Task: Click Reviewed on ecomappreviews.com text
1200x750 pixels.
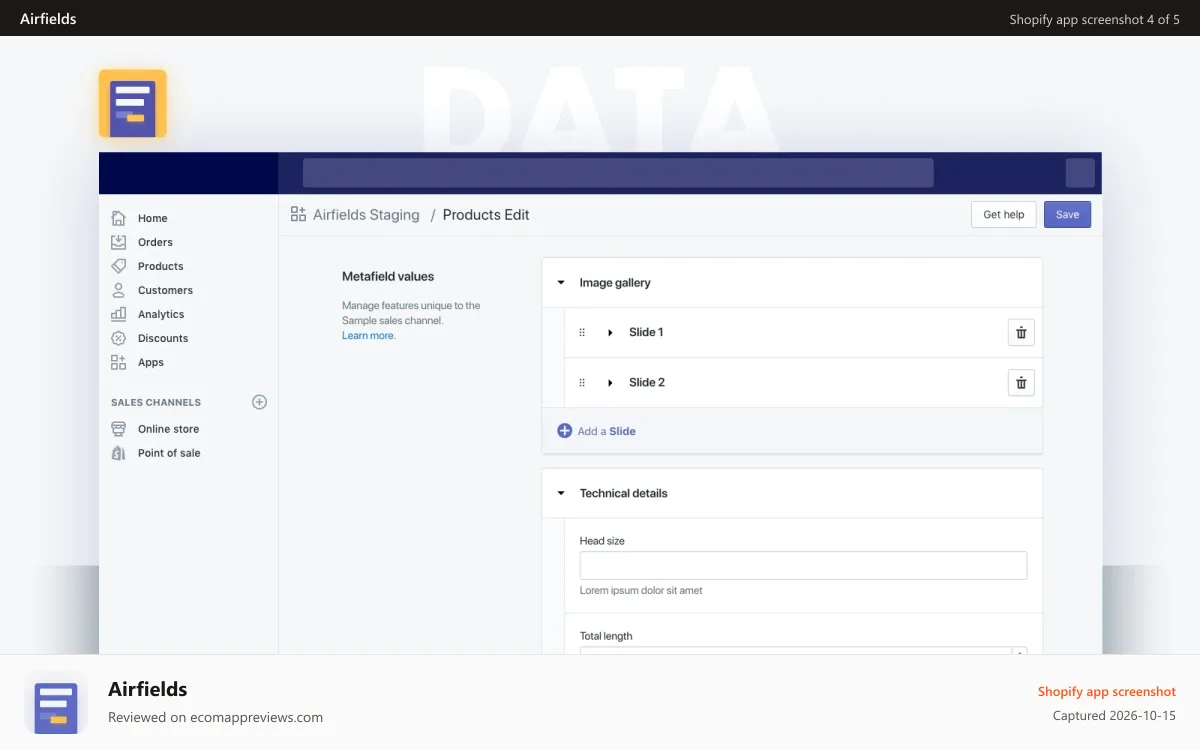Action: [x=215, y=717]
